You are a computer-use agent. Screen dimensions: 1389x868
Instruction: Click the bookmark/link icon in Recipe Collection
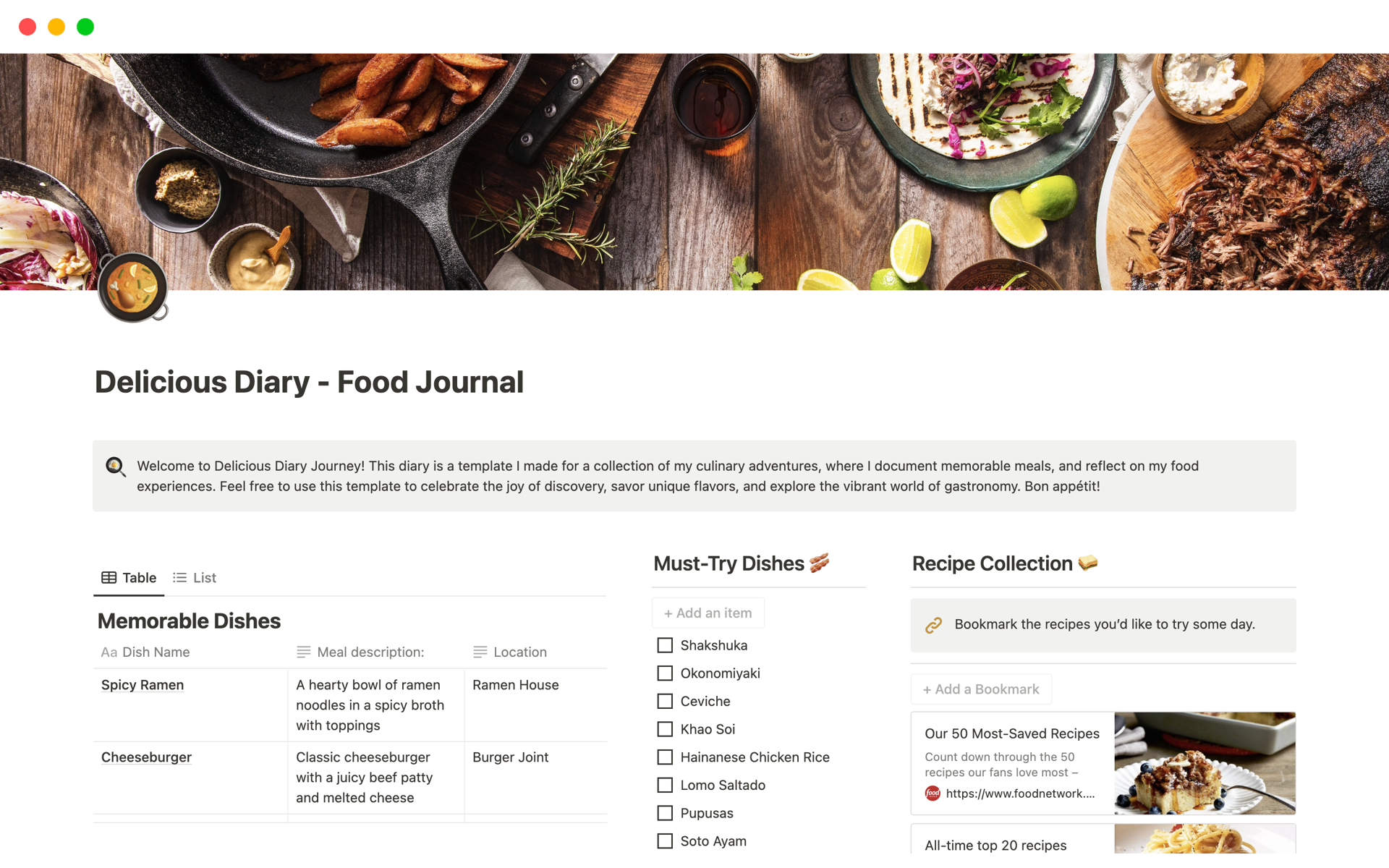pyautogui.click(x=935, y=624)
